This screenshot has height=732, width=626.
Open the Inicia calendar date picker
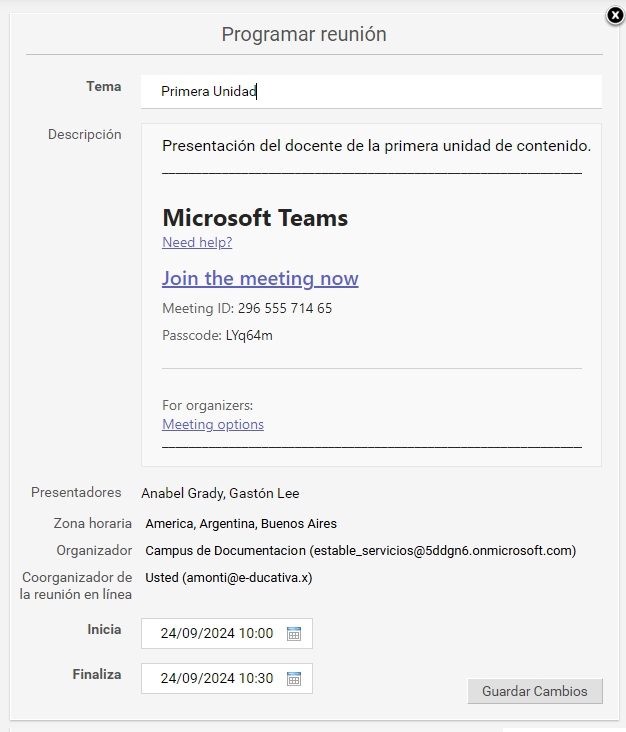[x=294, y=633]
